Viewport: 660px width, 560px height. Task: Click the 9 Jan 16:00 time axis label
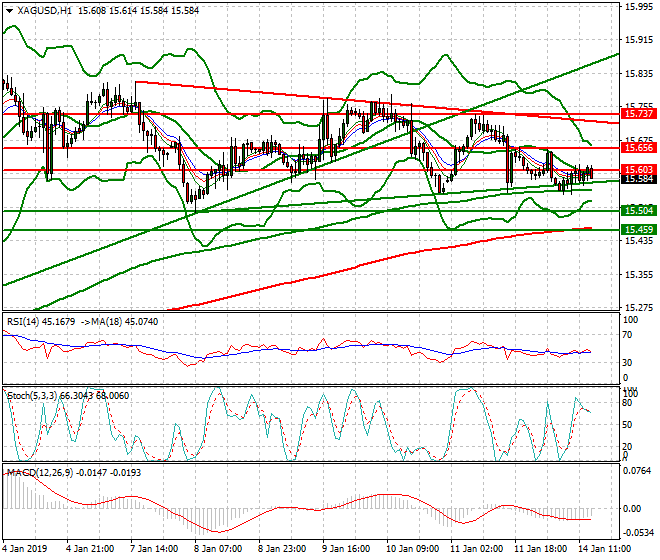click(346, 549)
